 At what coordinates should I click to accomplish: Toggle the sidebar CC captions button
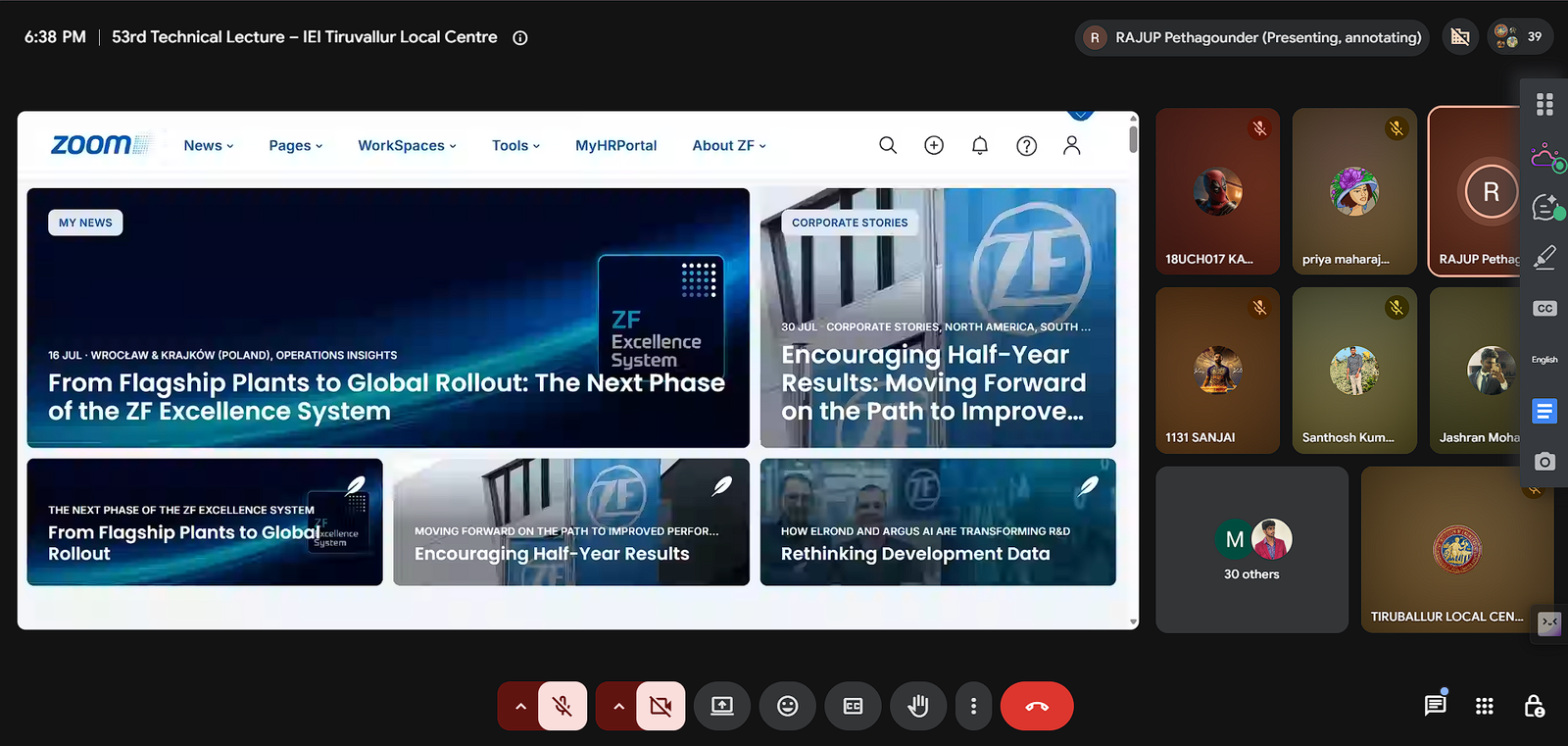(1544, 308)
